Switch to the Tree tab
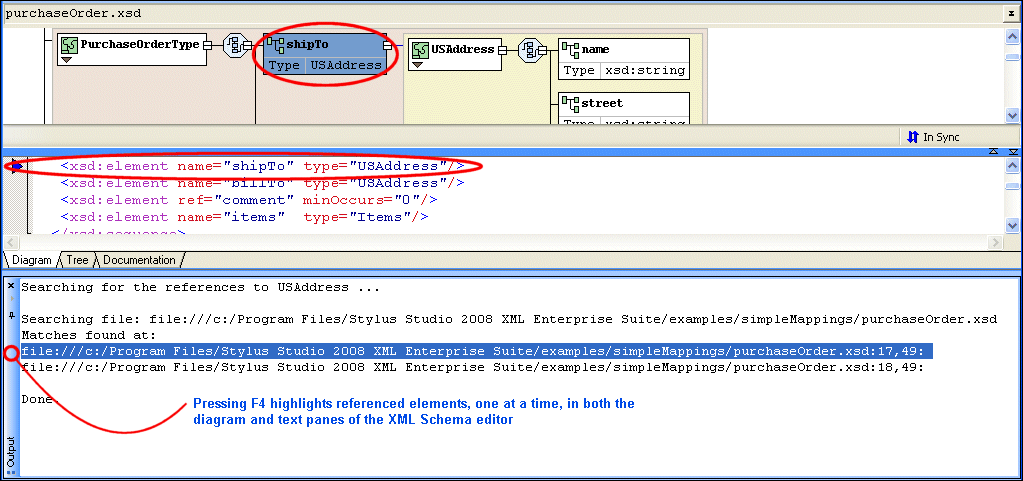1023x481 pixels. pyautogui.click(x=77, y=260)
